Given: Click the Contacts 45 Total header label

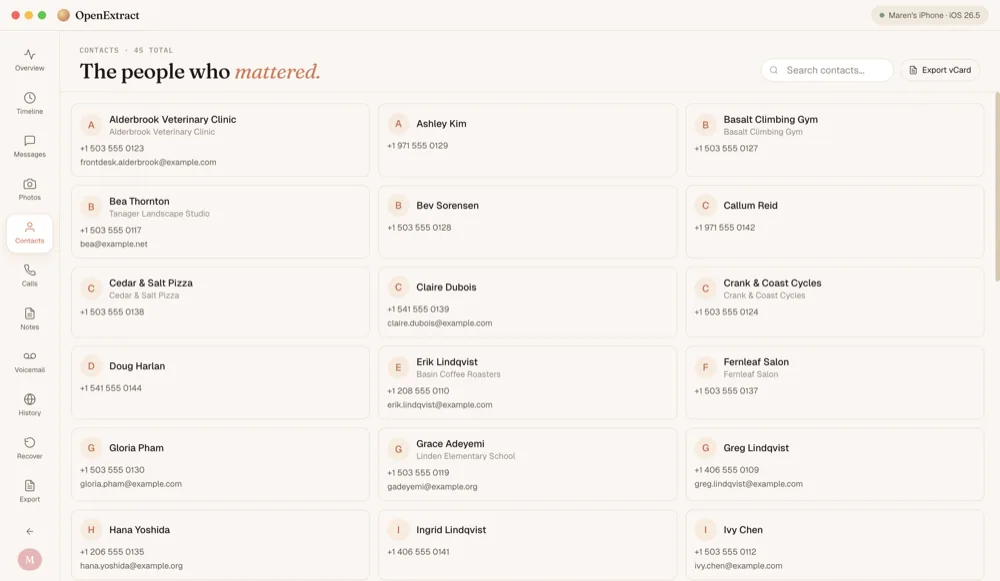Looking at the screenshot, I should pyautogui.click(x=126, y=50).
